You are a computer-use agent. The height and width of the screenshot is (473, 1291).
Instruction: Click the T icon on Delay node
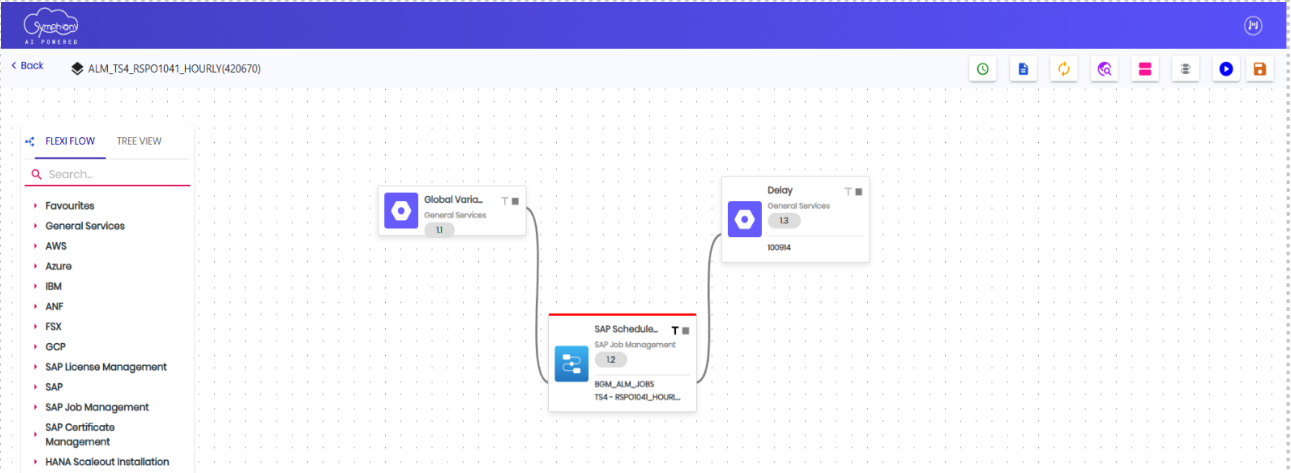pyautogui.click(x=848, y=191)
